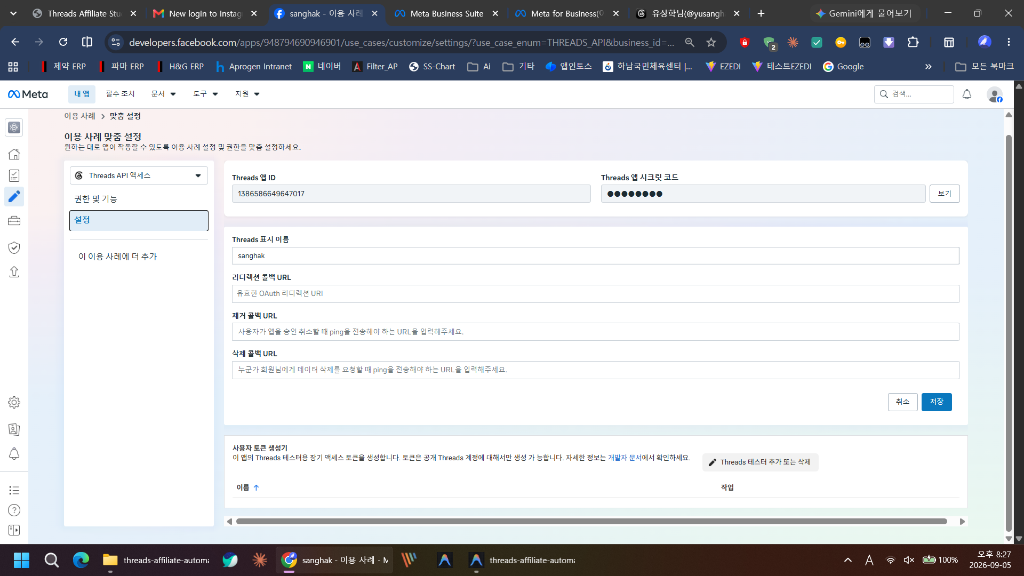Switch to Threads Affiliate Studio tab
Image resolution: width=1024 pixels, height=576 pixels.
84,13
